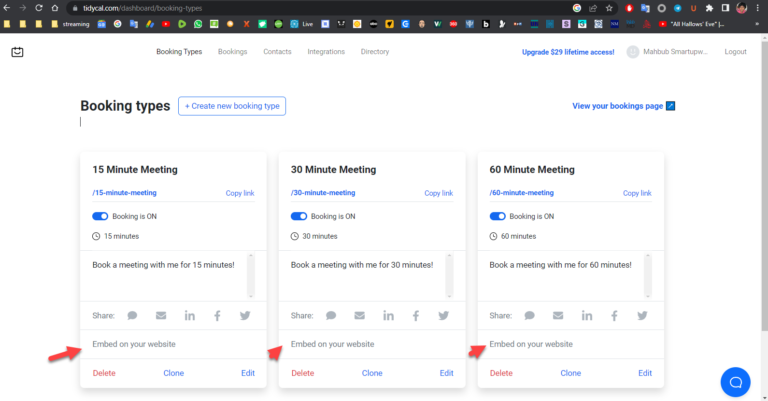This screenshot has height=401, width=768.
Task: Open the streaming bookmark folder
Action: coord(71,24)
